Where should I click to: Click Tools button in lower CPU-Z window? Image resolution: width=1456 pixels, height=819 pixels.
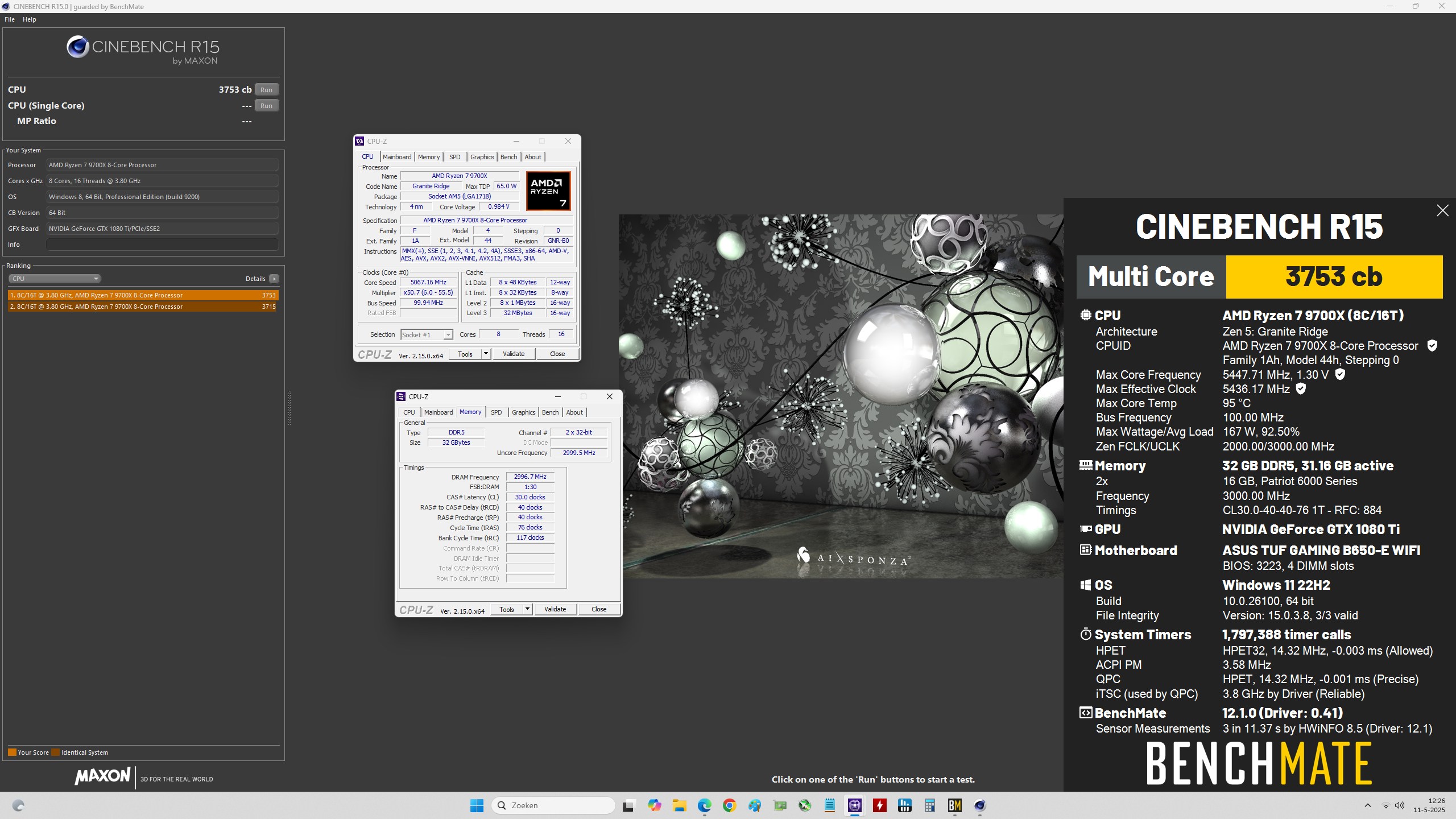[x=507, y=610]
